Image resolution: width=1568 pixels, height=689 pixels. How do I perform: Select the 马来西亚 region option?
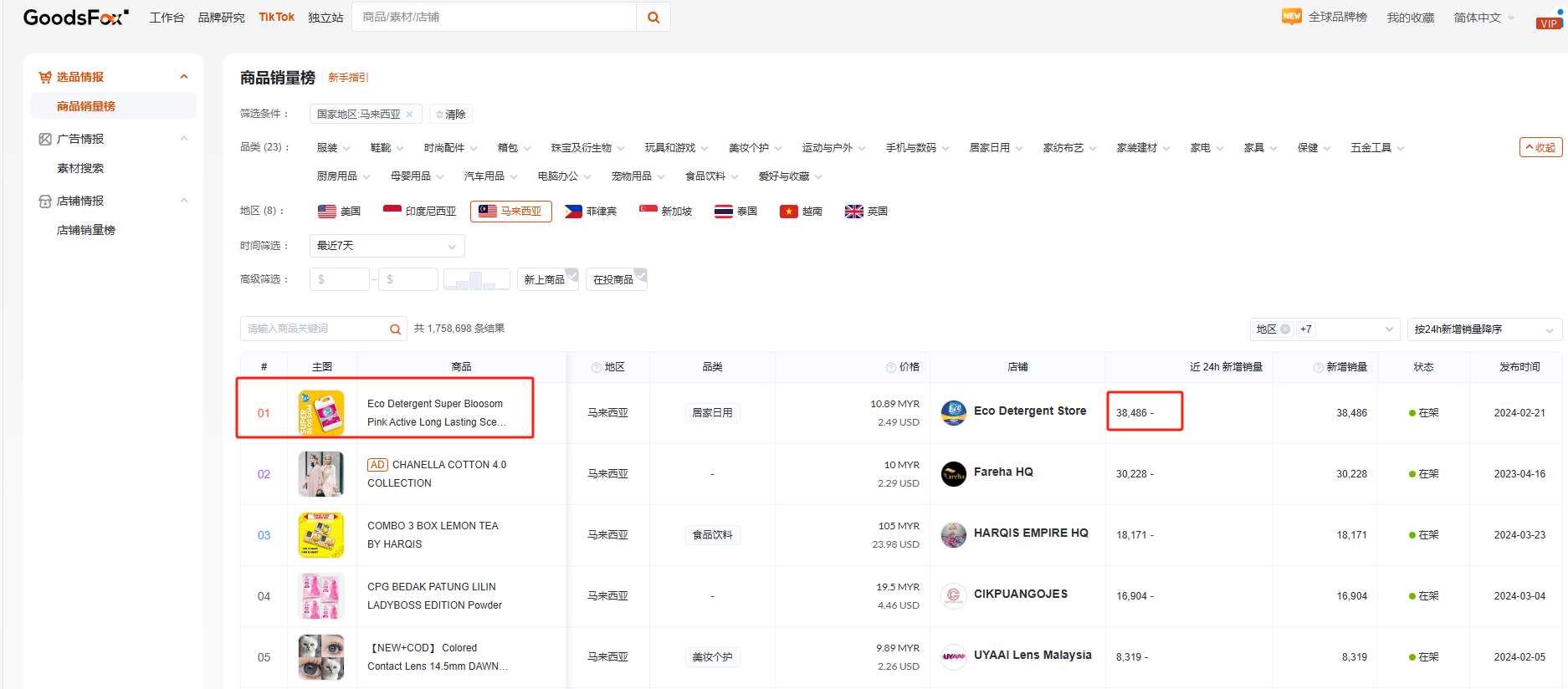(x=511, y=212)
